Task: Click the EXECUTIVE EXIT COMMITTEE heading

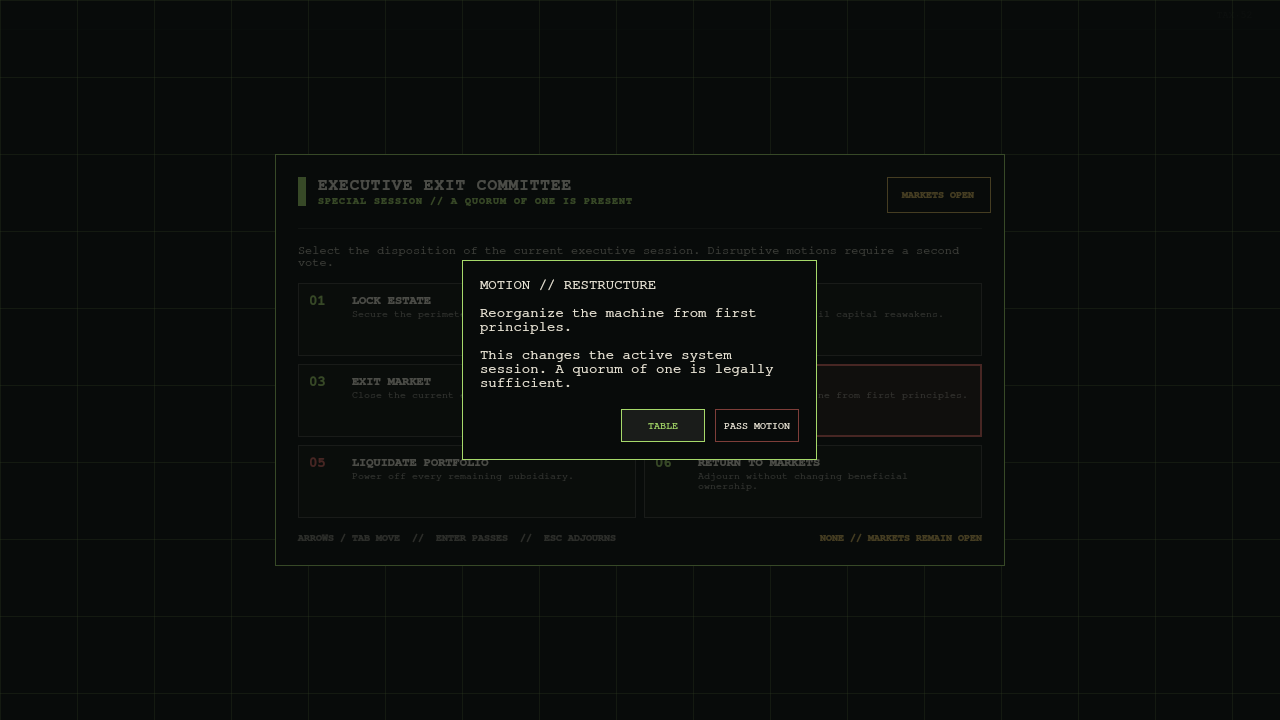Action: 444,185
